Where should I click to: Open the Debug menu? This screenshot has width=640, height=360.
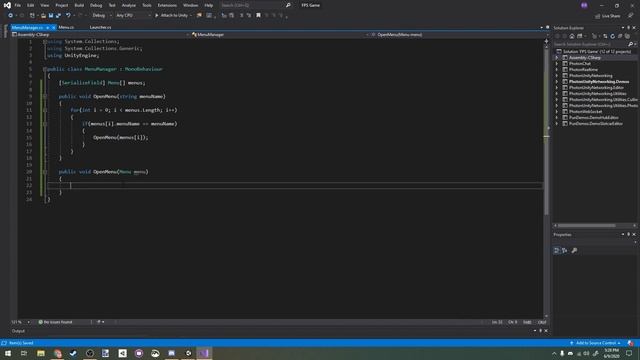[x=96, y=5]
